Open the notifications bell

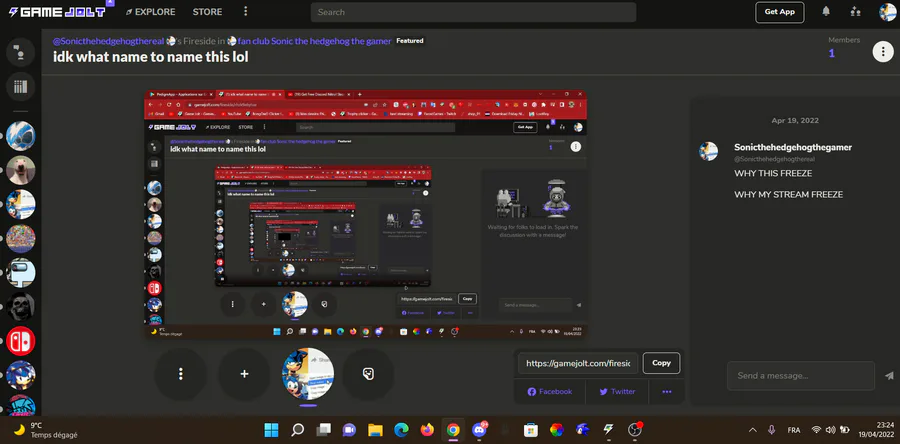[x=826, y=11]
